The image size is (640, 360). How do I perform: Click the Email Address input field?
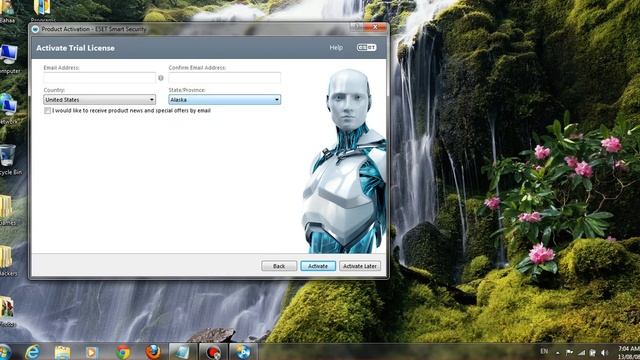click(x=100, y=78)
